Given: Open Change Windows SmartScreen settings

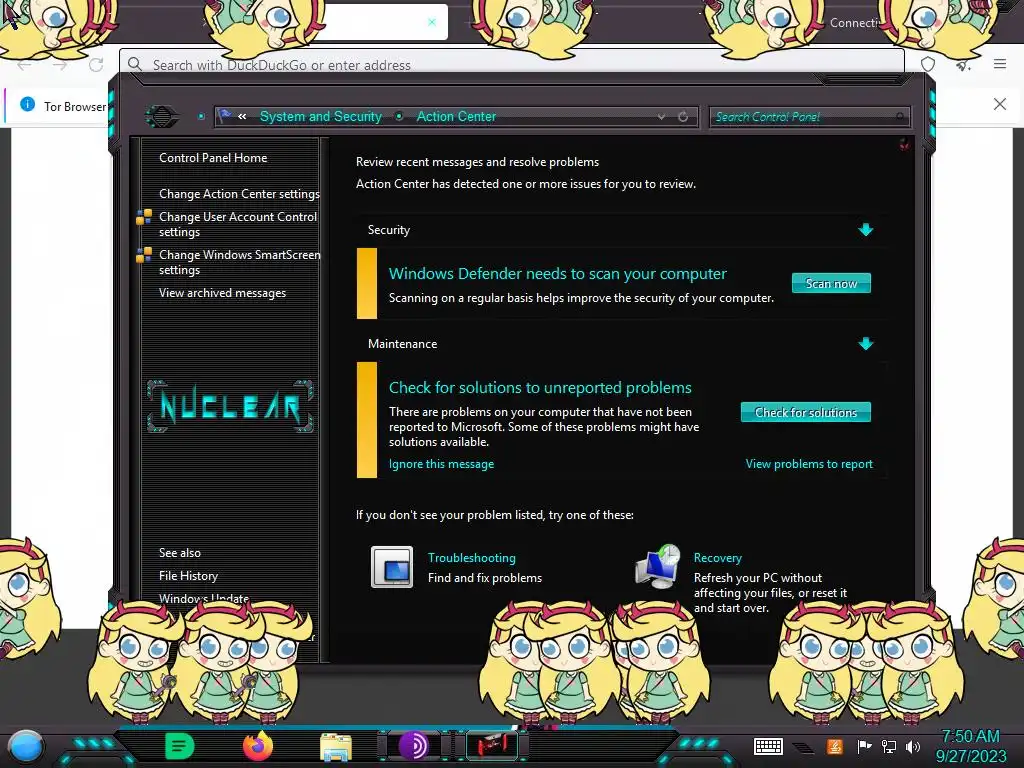Looking at the screenshot, I should pyautogui.click(x=239, y=262).
